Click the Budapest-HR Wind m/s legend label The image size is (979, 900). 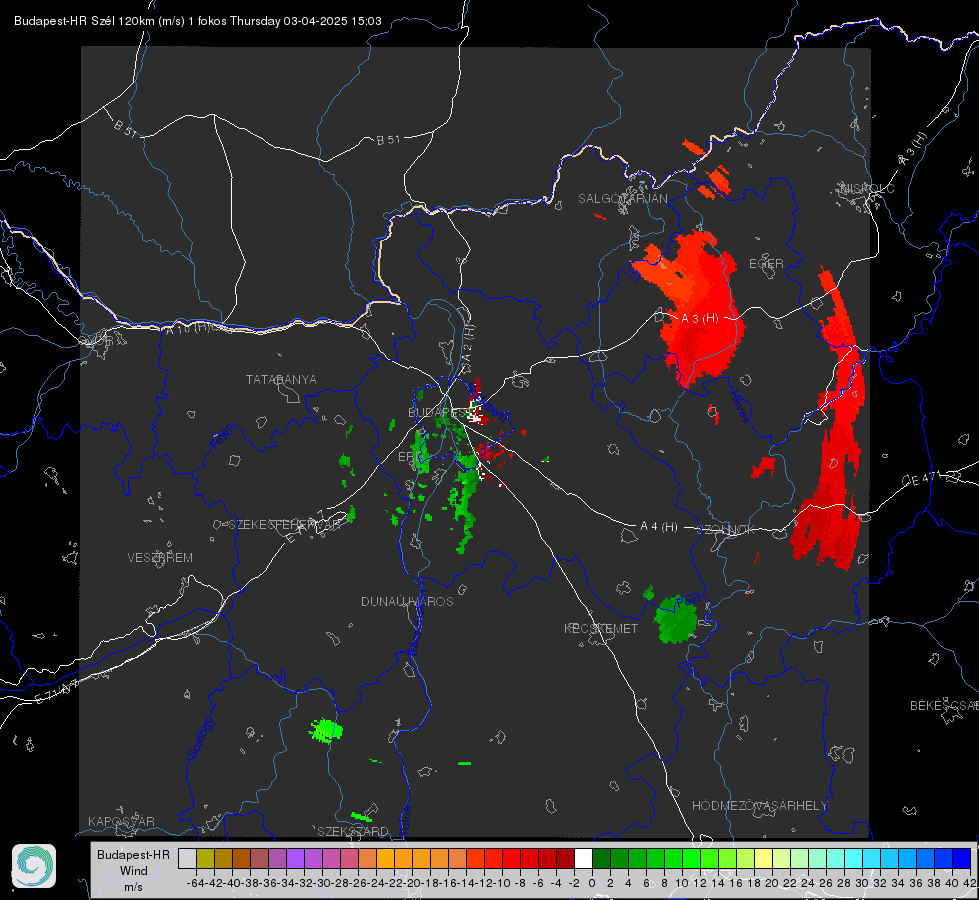pyautogui.click(x=134, y=871)
